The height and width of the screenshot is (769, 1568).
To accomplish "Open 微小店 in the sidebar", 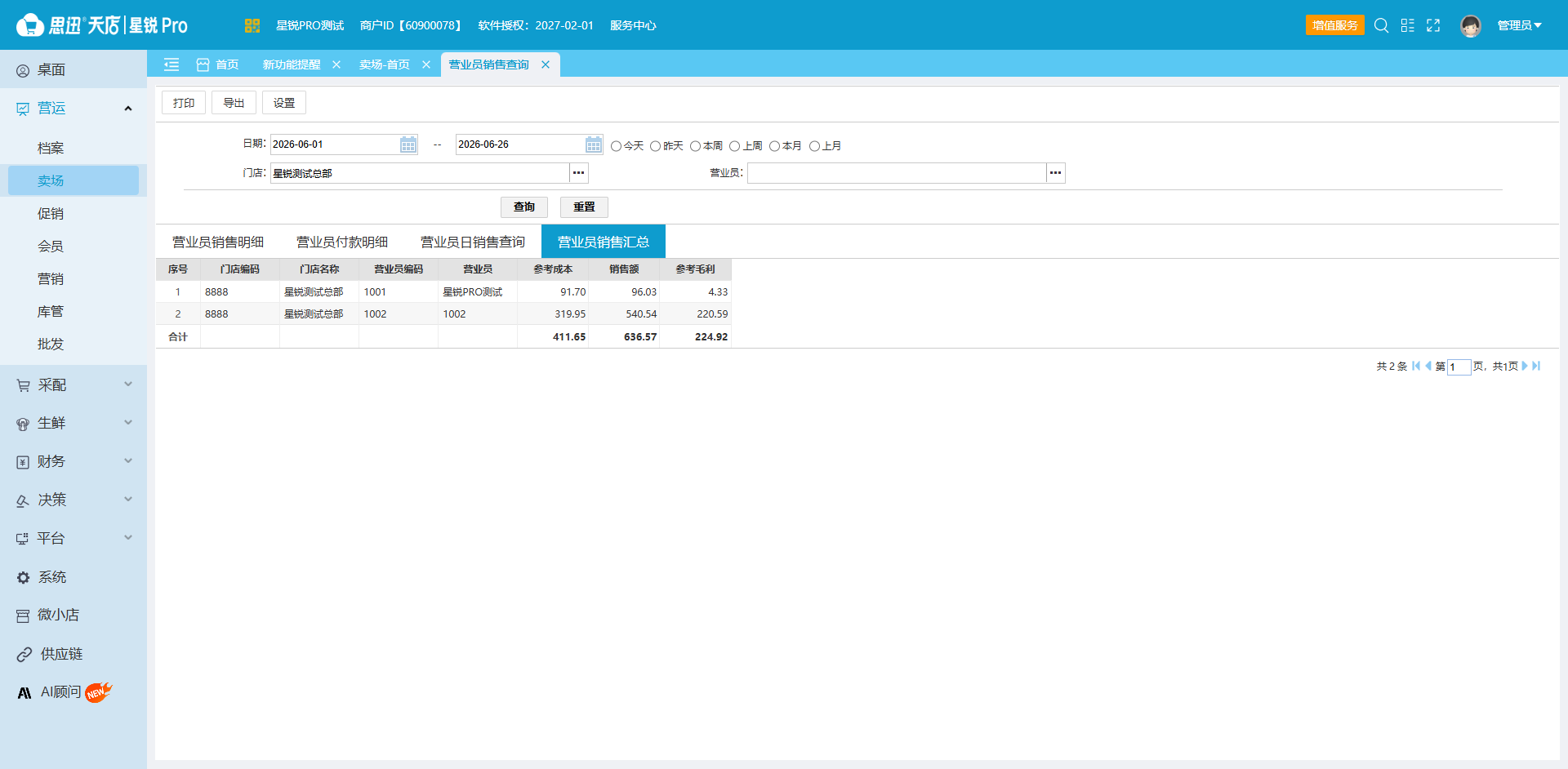I will [73, 616].
